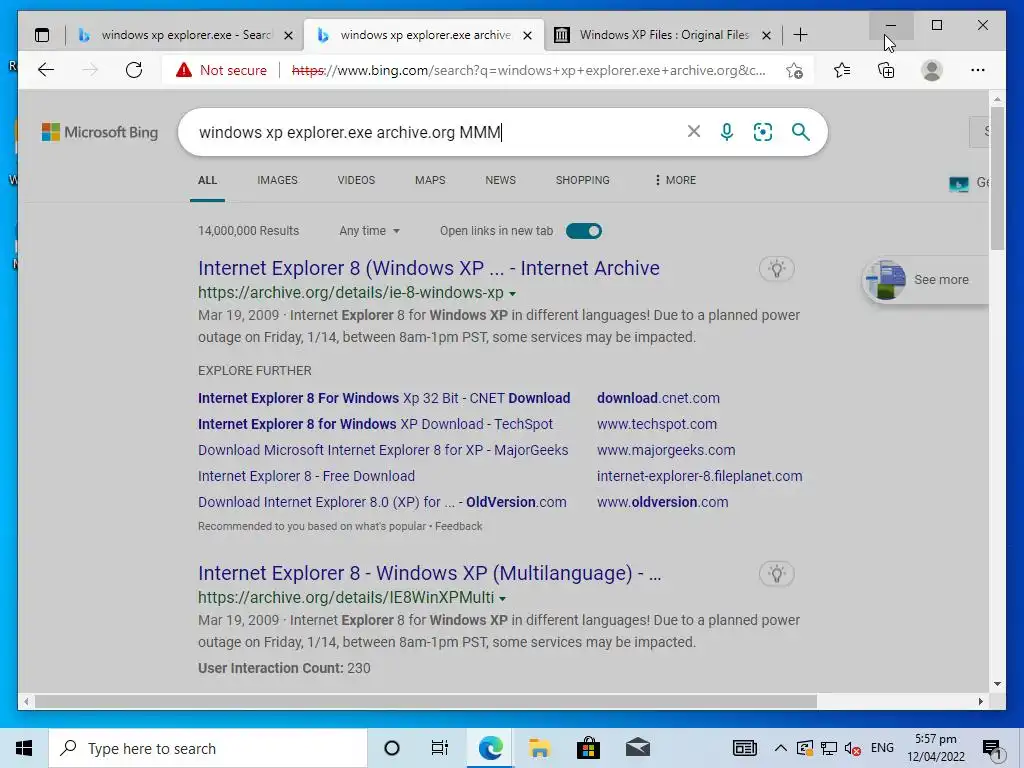Image resolution: width=1024 pixels, height=768 pixels.
Task: Click the horizontal scrollbar thumb
Action: click(425, 701)
